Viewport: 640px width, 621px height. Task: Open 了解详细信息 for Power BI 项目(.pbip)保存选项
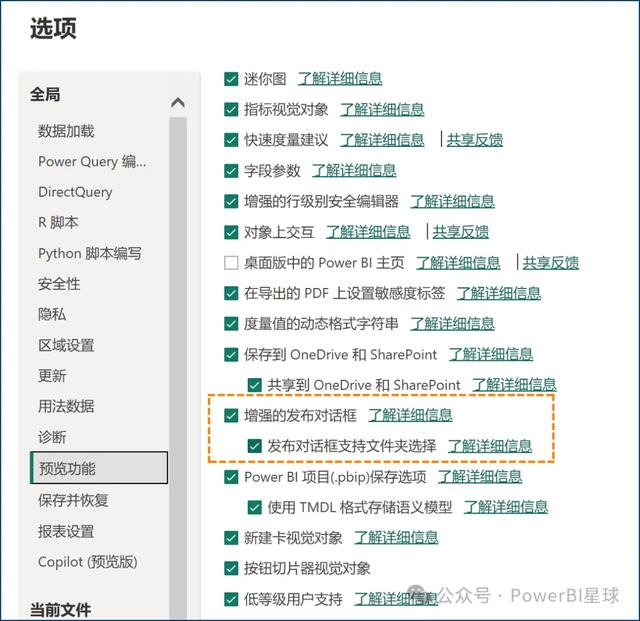(480, 477)
